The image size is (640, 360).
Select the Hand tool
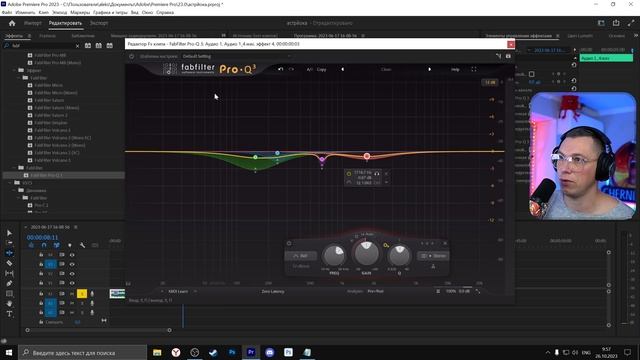pyautogui.click(x=9, y=304)
